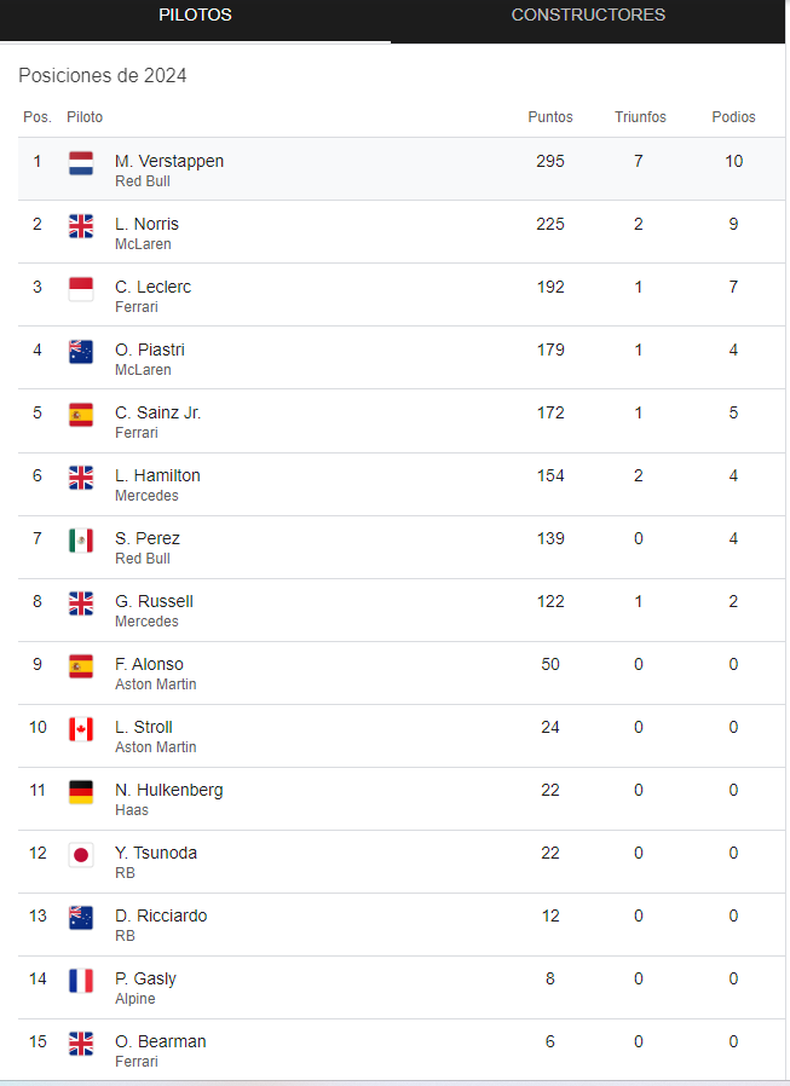Select the Pilotos tab
This screenshot has height=1086, width=790.
pos(195,15)
